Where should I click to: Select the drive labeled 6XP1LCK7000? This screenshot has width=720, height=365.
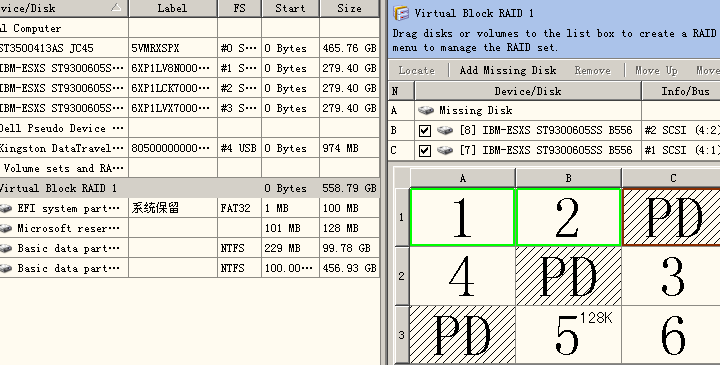click(x=190, y=88)
